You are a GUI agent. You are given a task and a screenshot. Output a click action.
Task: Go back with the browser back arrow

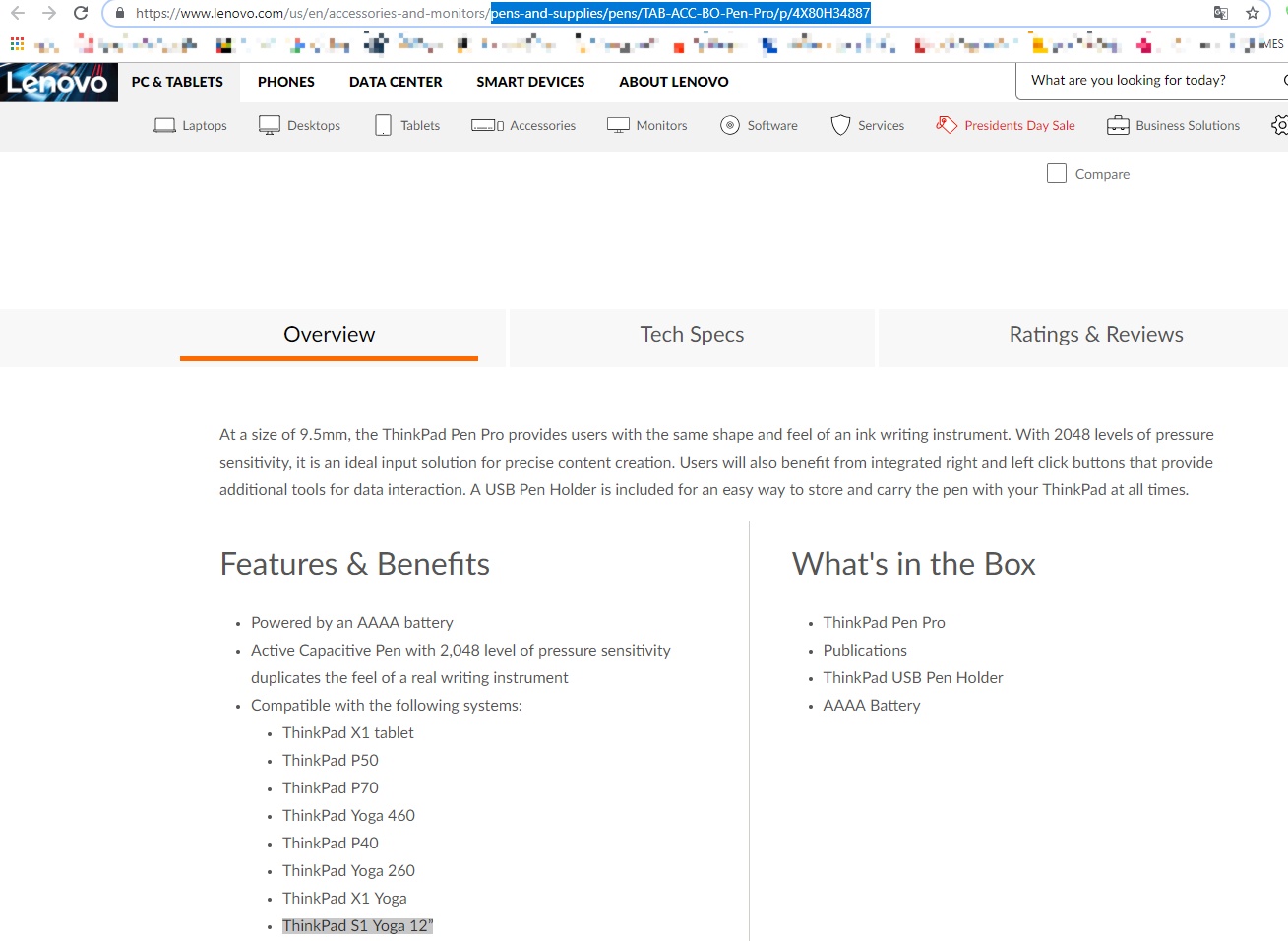18,13
